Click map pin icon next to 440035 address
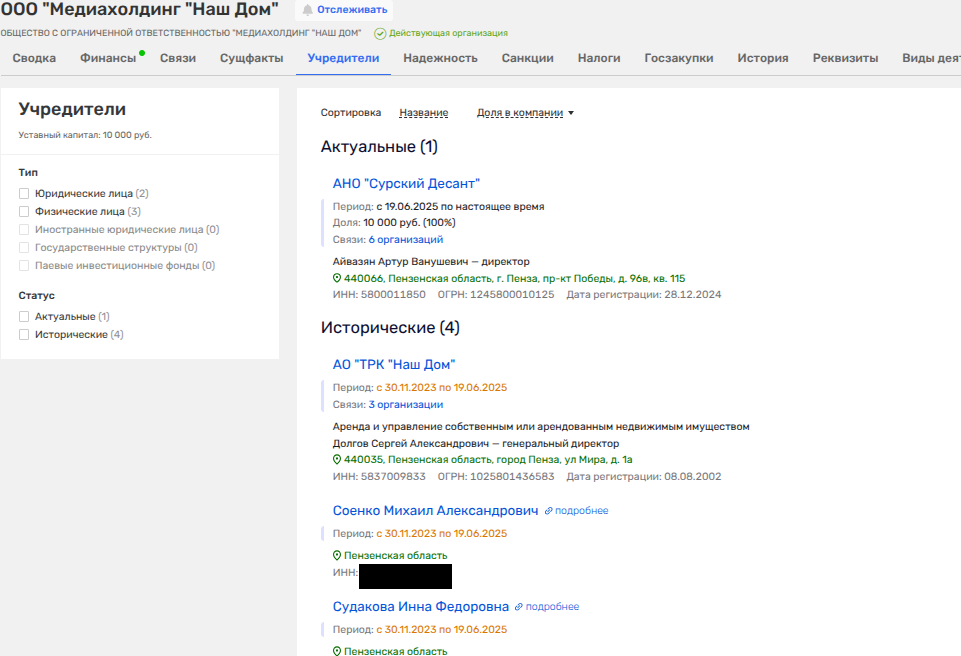 click(337, 459)
